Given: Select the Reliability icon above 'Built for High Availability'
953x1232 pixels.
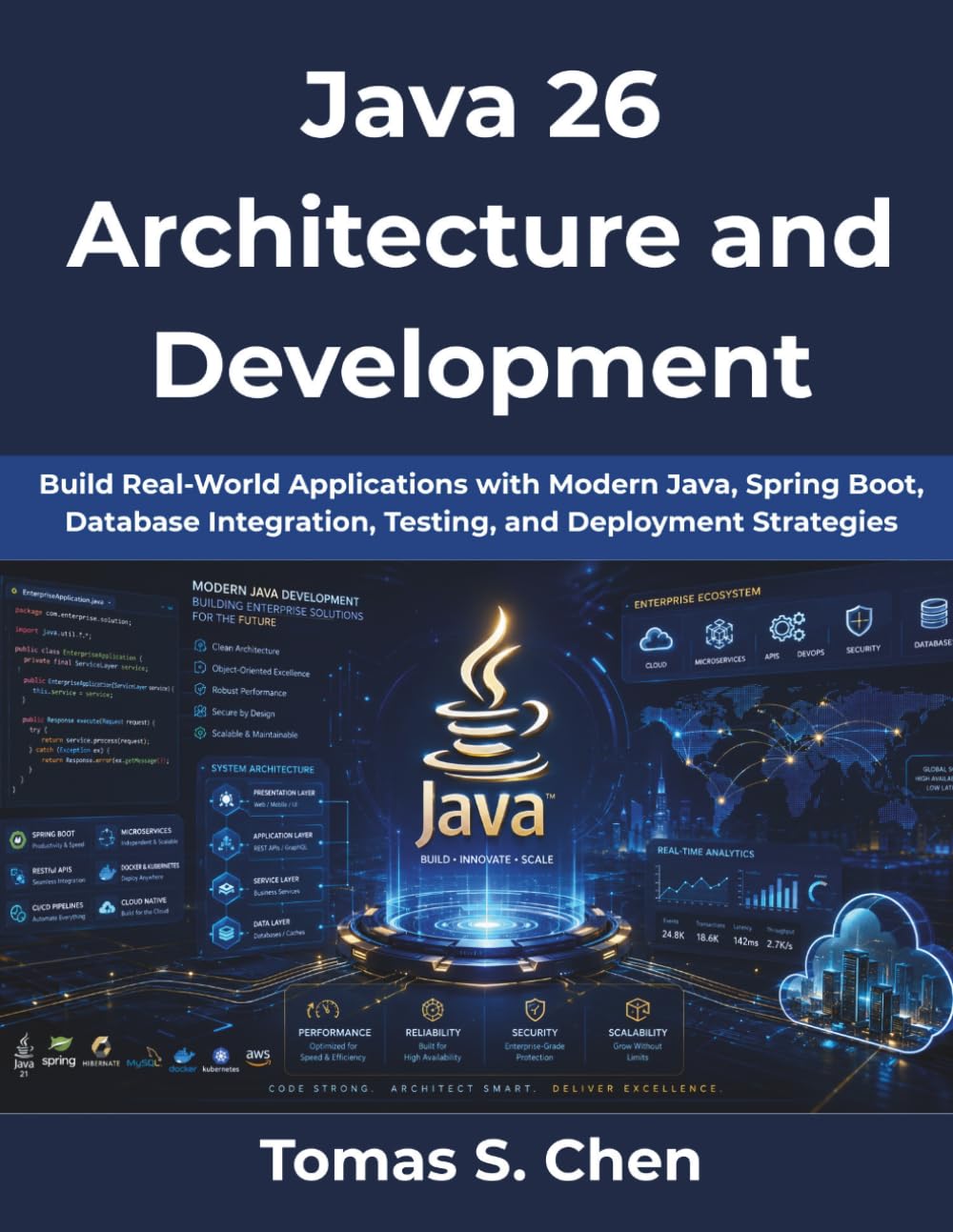Looking at the screenshot, I should click(x=433, y=1009).
